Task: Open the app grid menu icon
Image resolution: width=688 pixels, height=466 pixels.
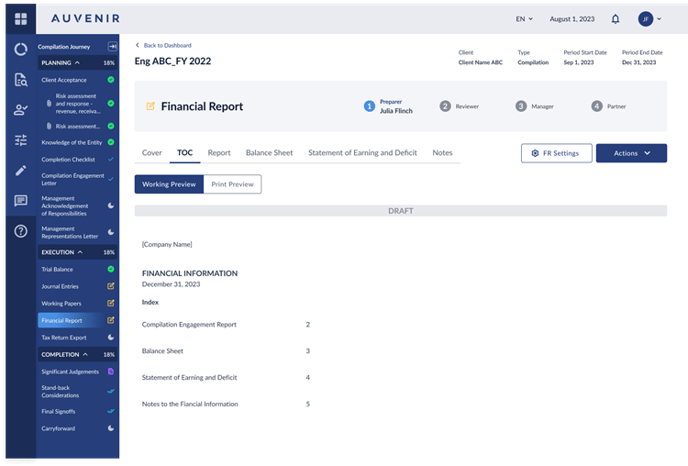Action: coord(20,19)
